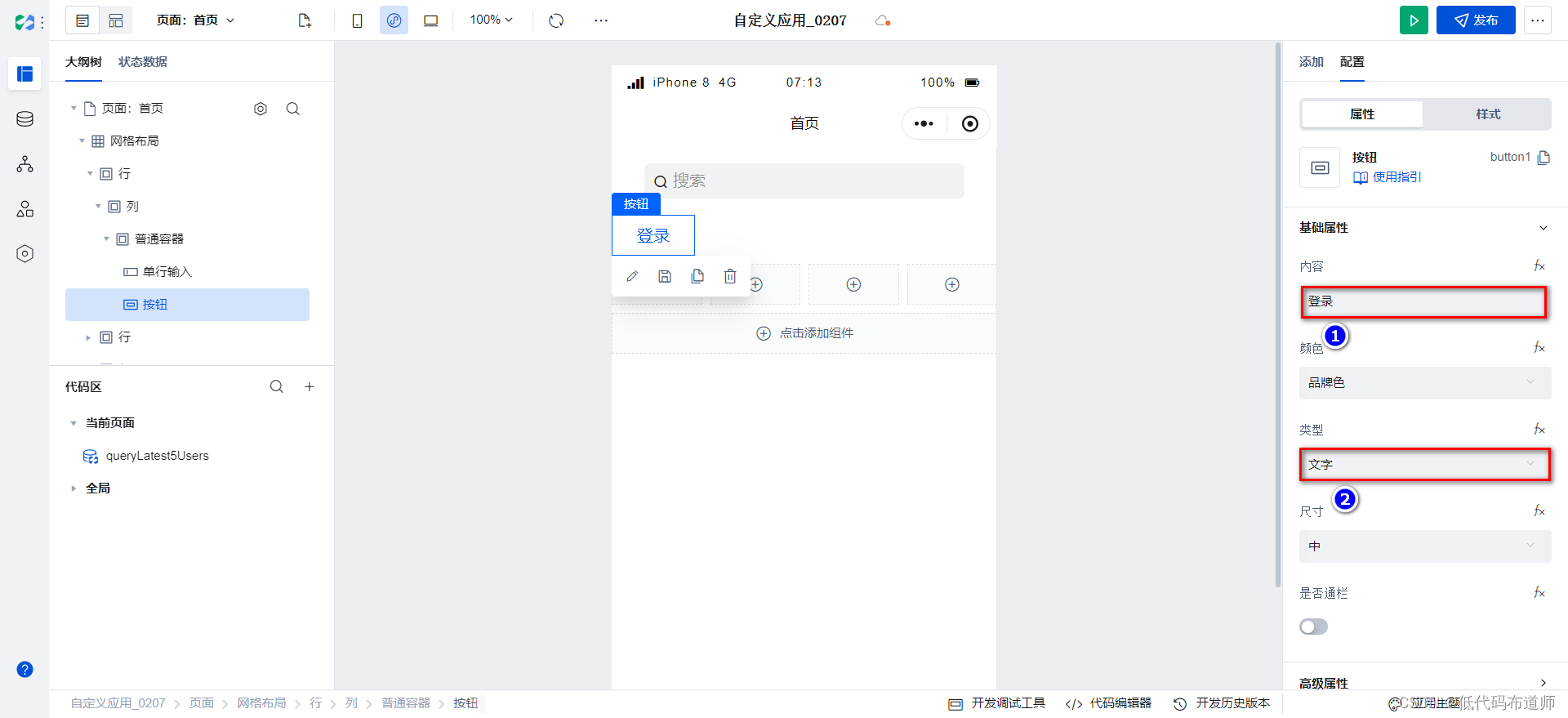Viewport: 1568px width, 718px height.
Task: Collapse the 当前页面 code section
Action: pos(73,423)
